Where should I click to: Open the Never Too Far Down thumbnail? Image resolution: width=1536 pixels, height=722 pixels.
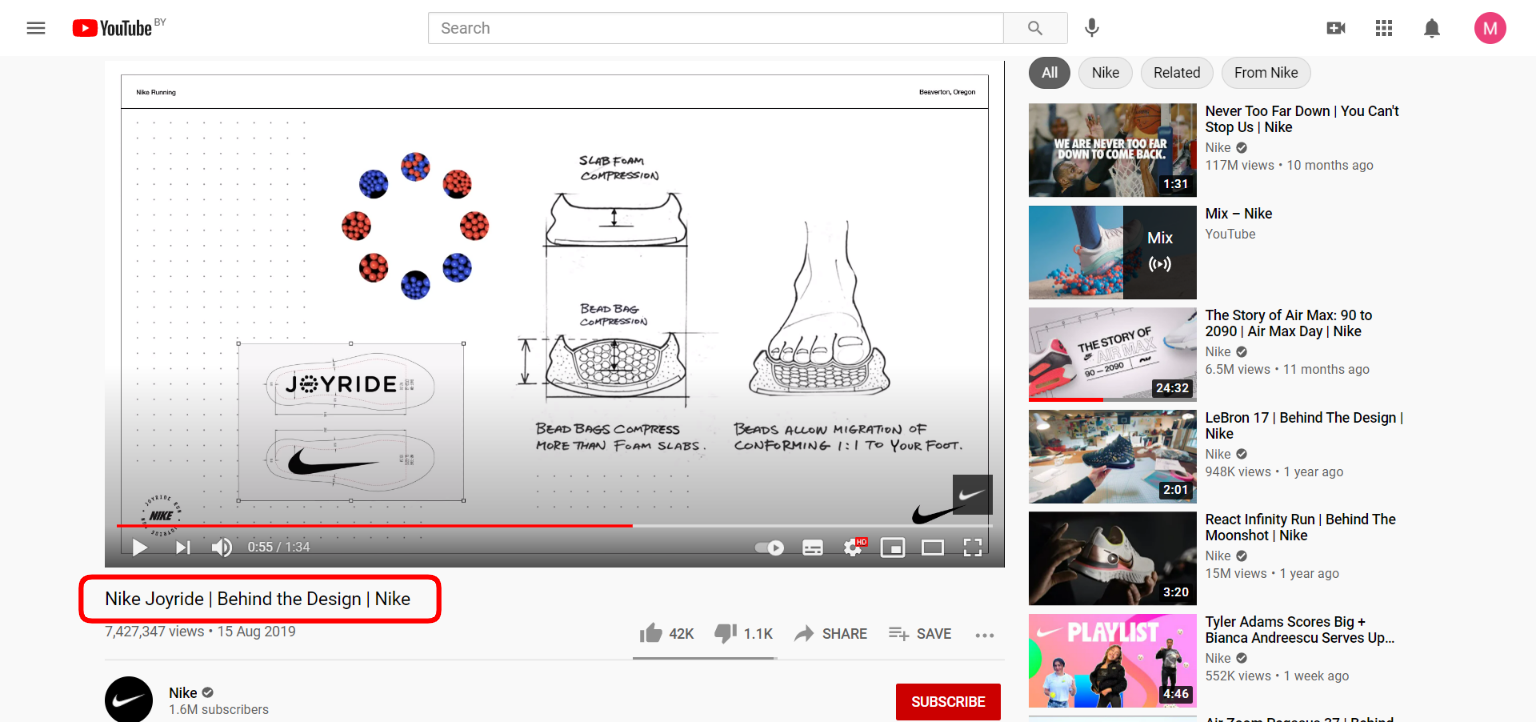1112,150
